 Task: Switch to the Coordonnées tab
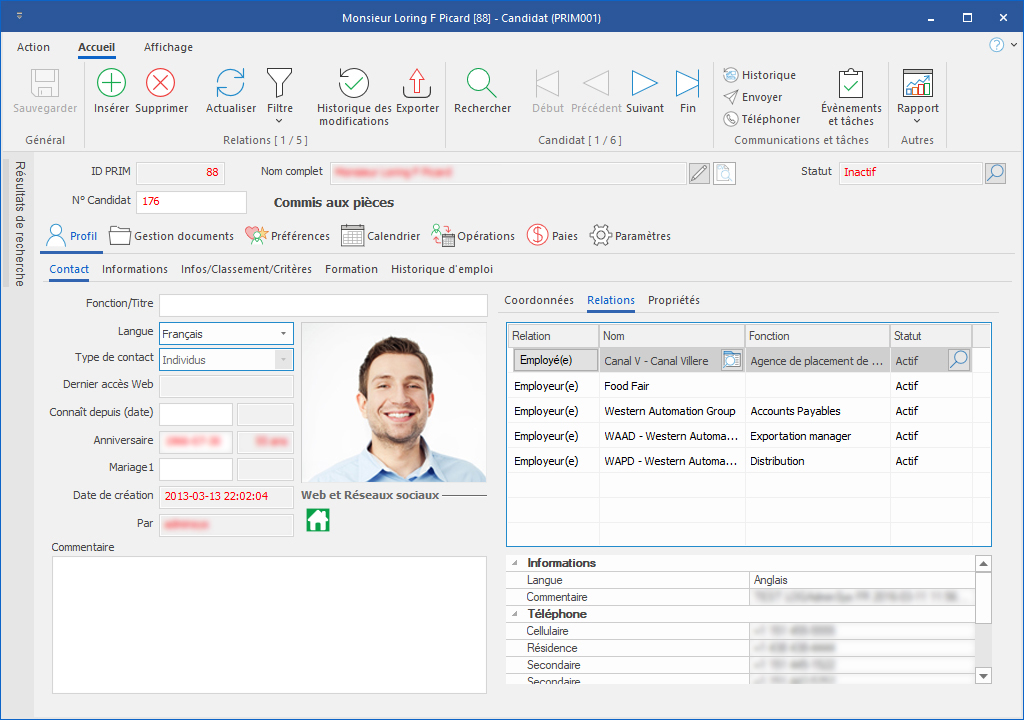[538, 300]
